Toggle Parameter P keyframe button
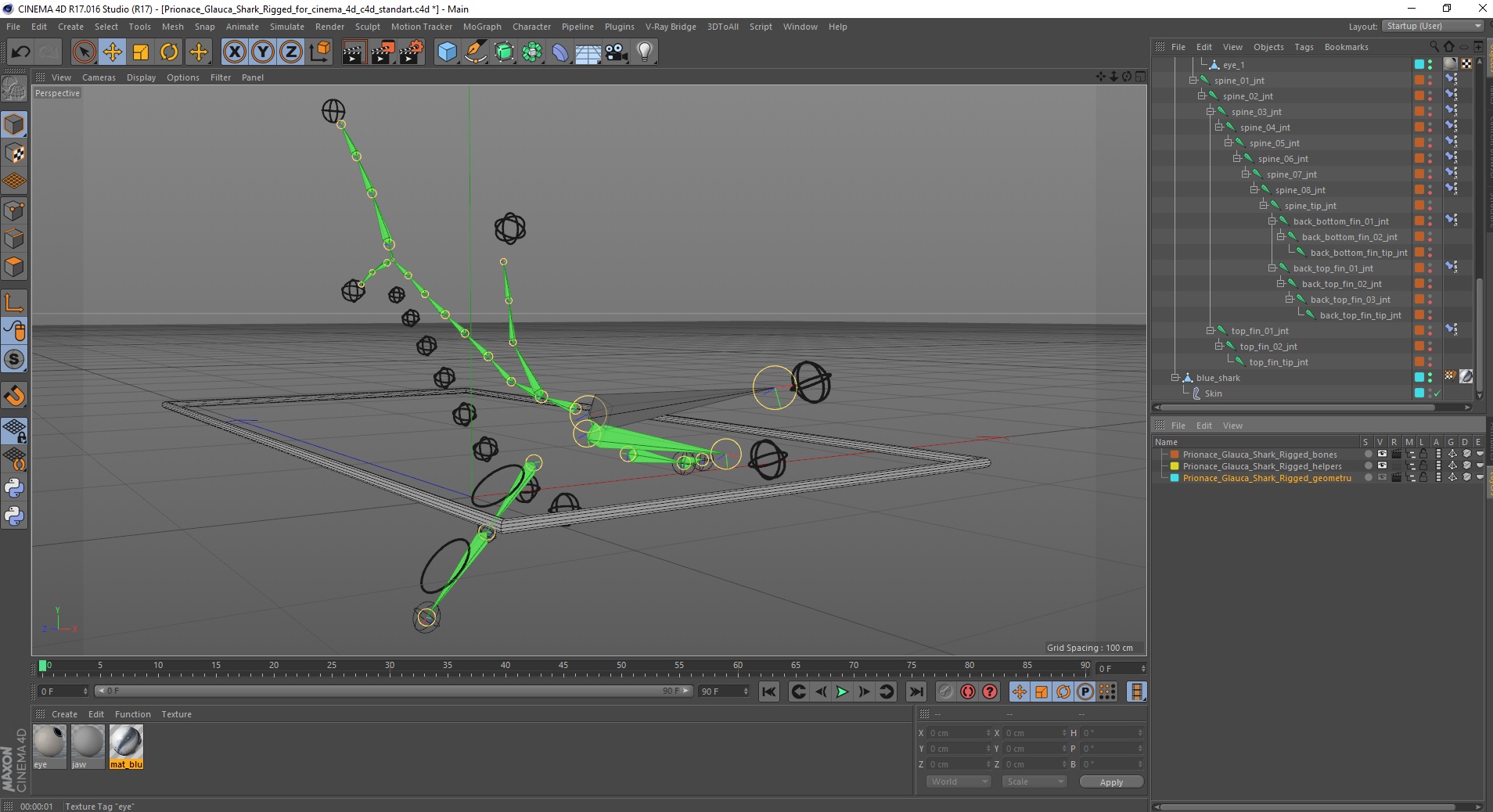This screenshot has width=1493, height=812. 1085,692
